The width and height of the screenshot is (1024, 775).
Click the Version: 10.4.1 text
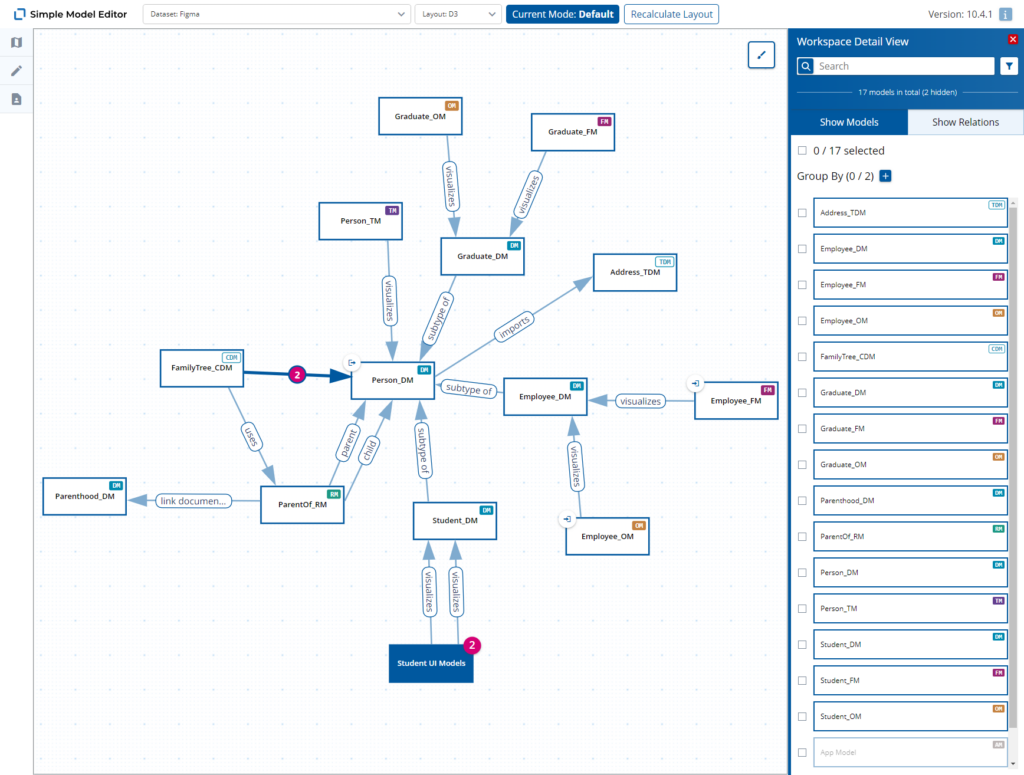(x=960, y=14)
